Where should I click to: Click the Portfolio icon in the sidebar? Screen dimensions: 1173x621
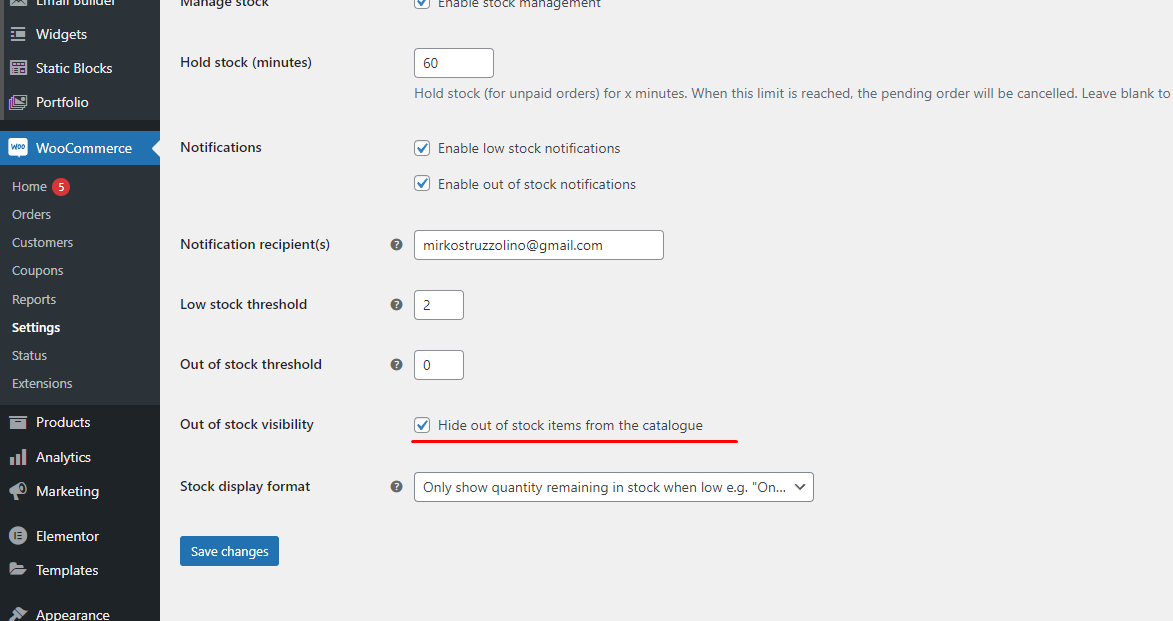(x=18, y=102)
